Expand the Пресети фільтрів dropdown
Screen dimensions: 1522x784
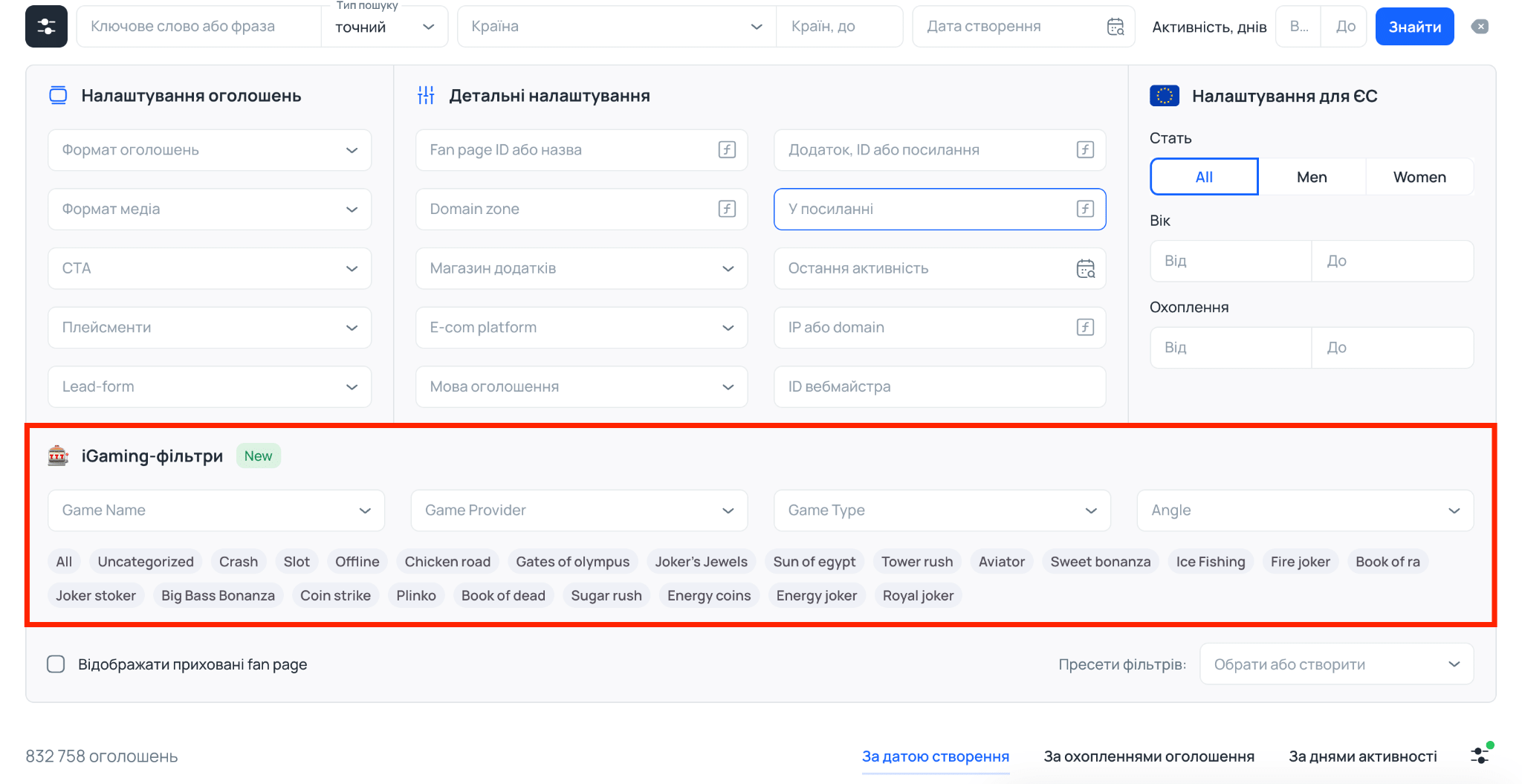click(1336, 664)
